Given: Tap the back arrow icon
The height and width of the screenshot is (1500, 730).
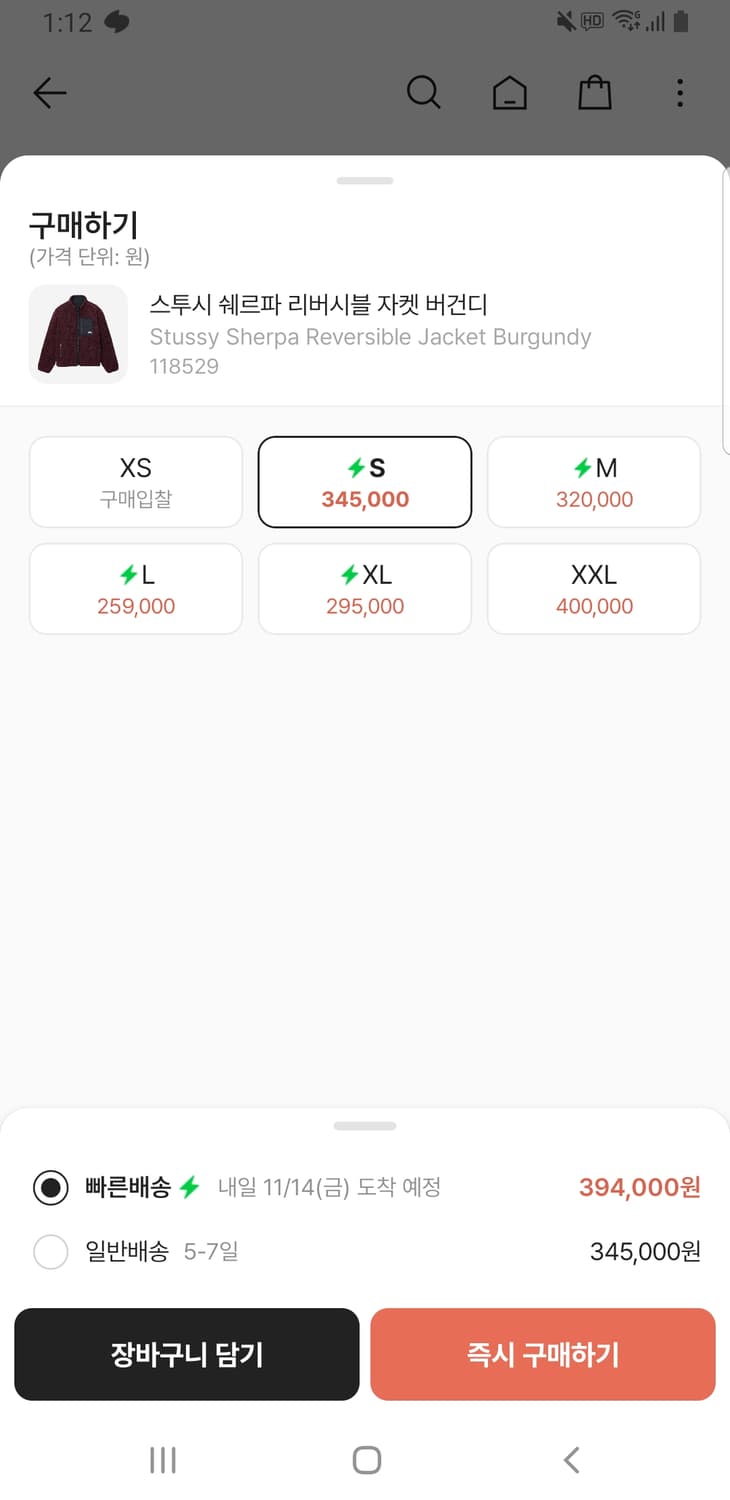Looking at the screenshot, I should (x=49, y=93).
